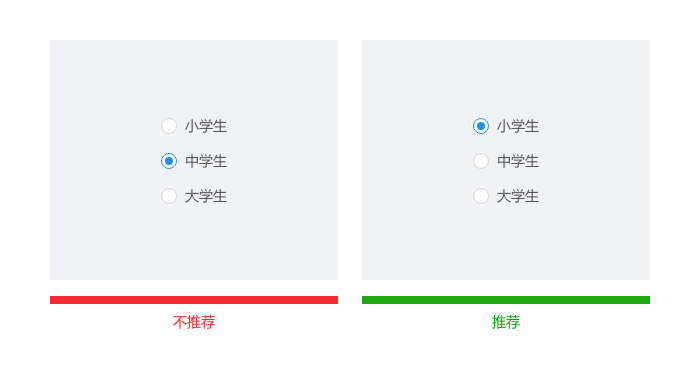Click empty gray area below 大学生 in right panel
This screenshot has height=371, width=700.
506,243
